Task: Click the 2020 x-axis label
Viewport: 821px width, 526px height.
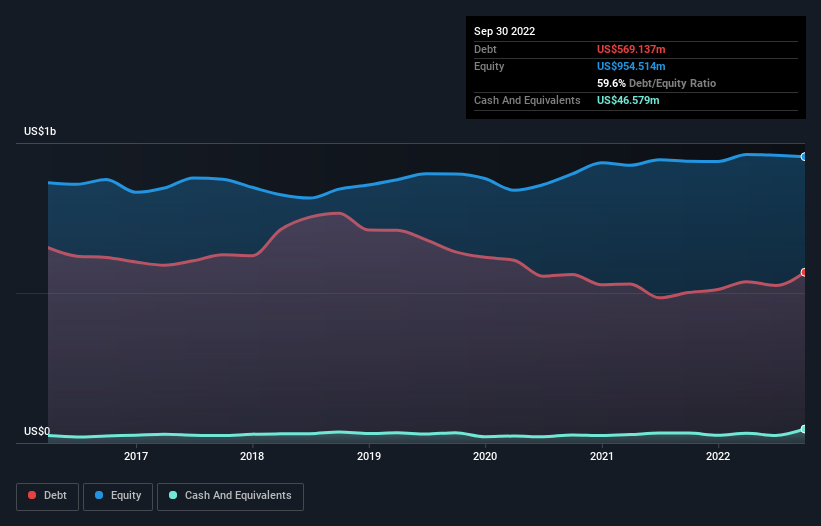Action: pos(485,456)
